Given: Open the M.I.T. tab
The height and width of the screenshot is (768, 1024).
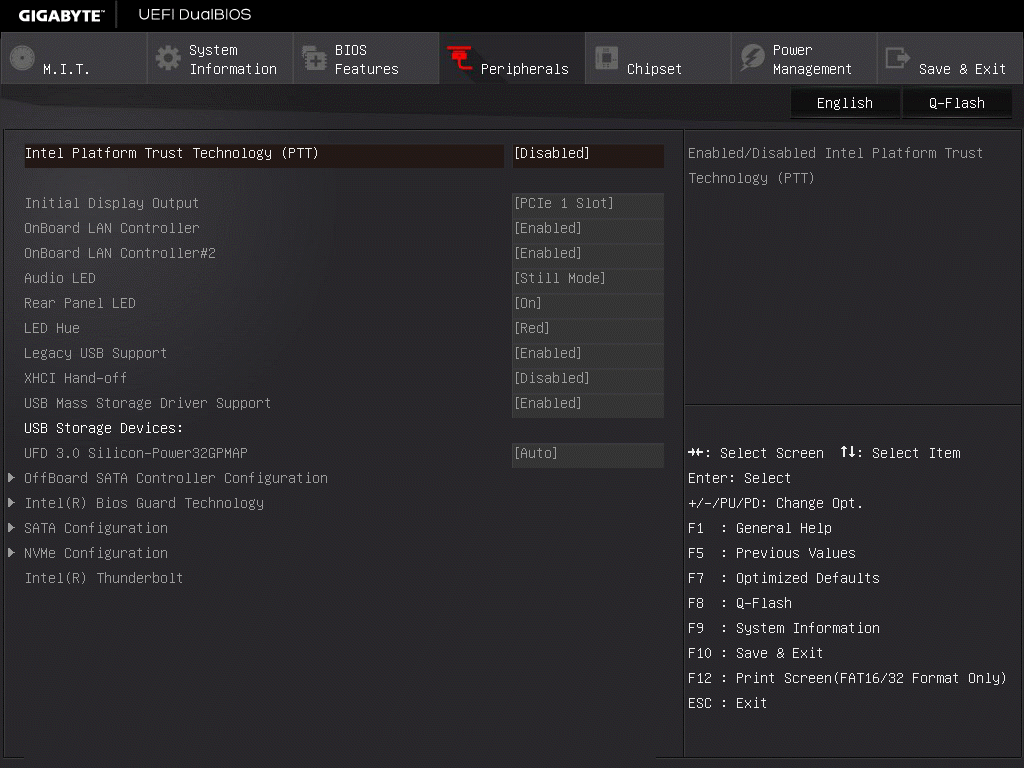Looking at the screenshot, I should pyautogui.click(x=74, y=59).
